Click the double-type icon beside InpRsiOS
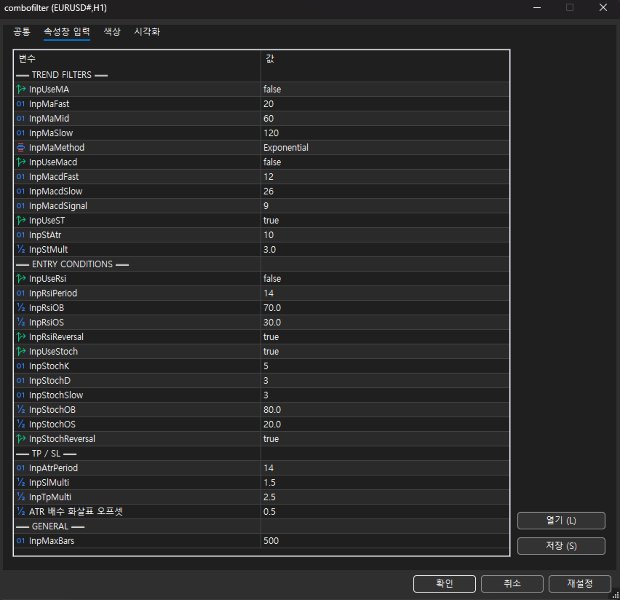 click(x=21, y=322)
